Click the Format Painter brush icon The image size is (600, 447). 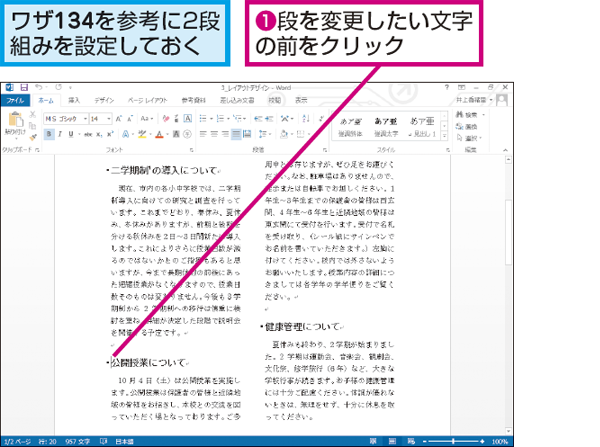click(x=34, y=135)
